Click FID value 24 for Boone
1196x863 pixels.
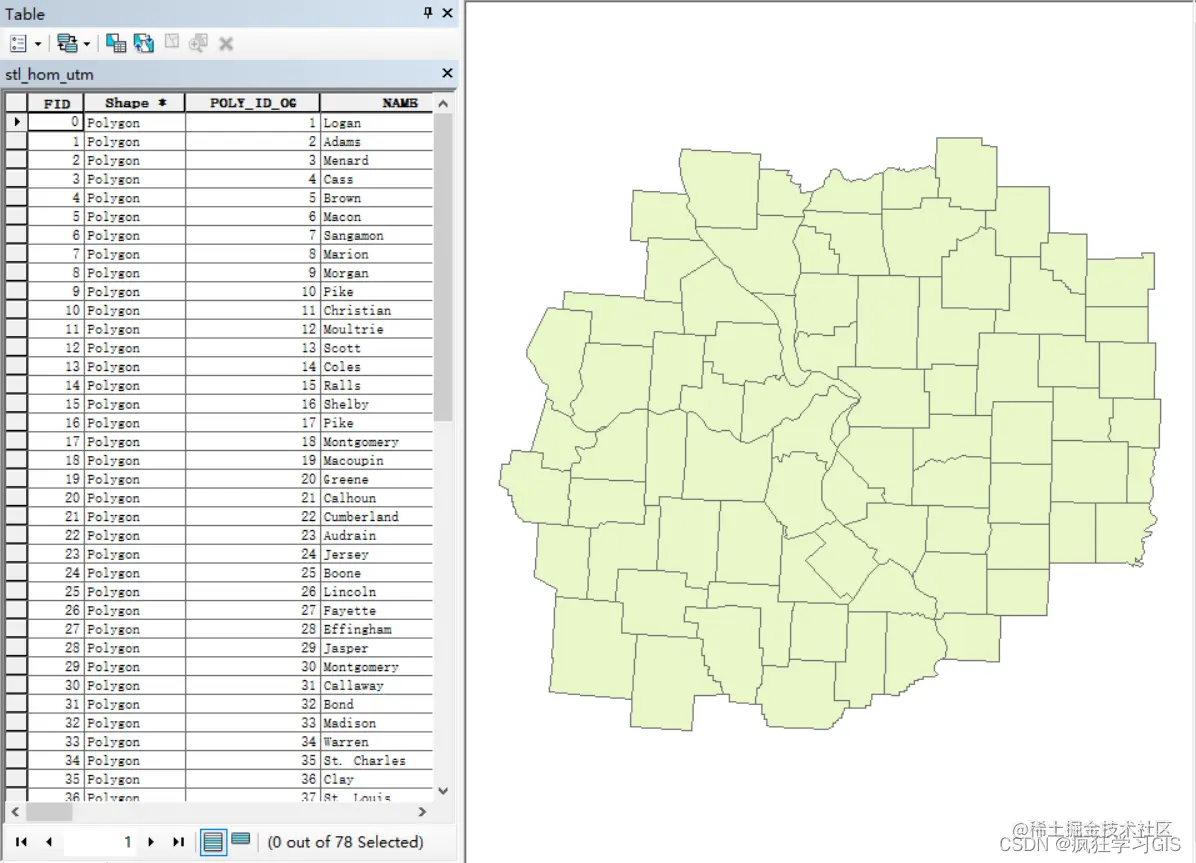click(56, 573)
